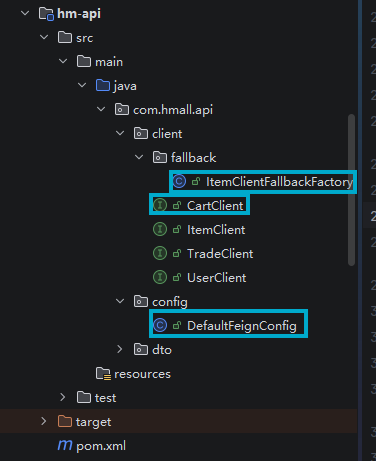Select the com.hmall.api package name
Viewport: 376px width, 461px height.
coord(173,110)
